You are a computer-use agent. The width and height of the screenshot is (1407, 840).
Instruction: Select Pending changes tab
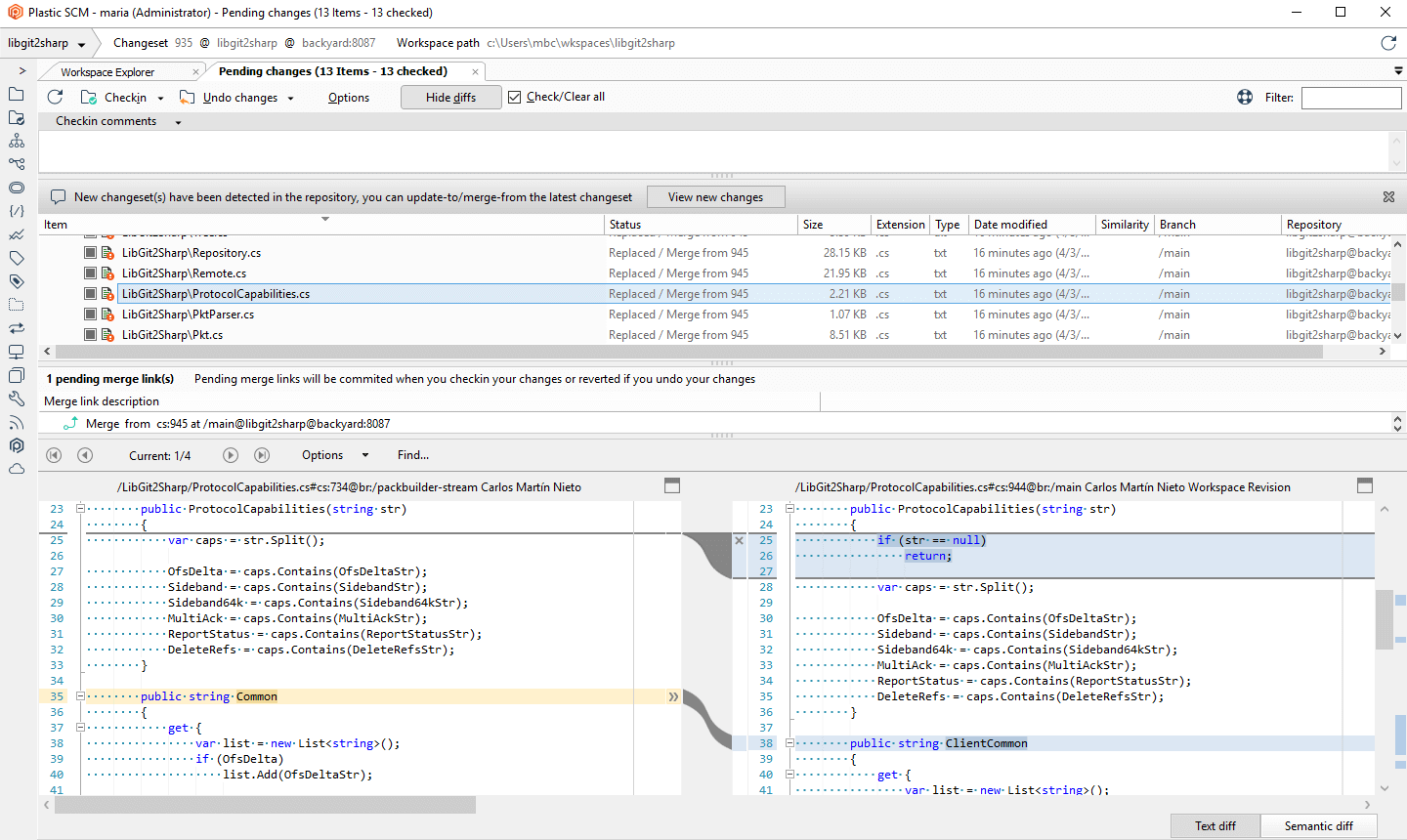[333, 71]
